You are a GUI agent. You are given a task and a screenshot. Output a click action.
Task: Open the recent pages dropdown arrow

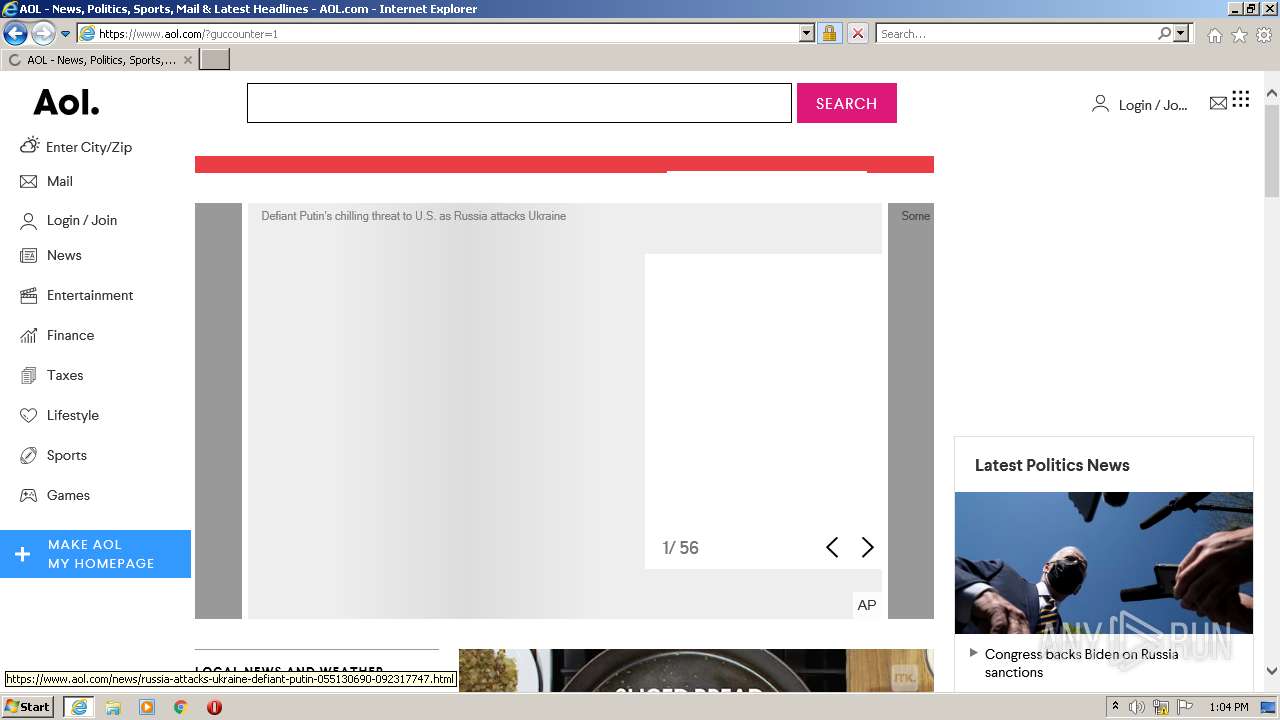click(x=66, y=34)
